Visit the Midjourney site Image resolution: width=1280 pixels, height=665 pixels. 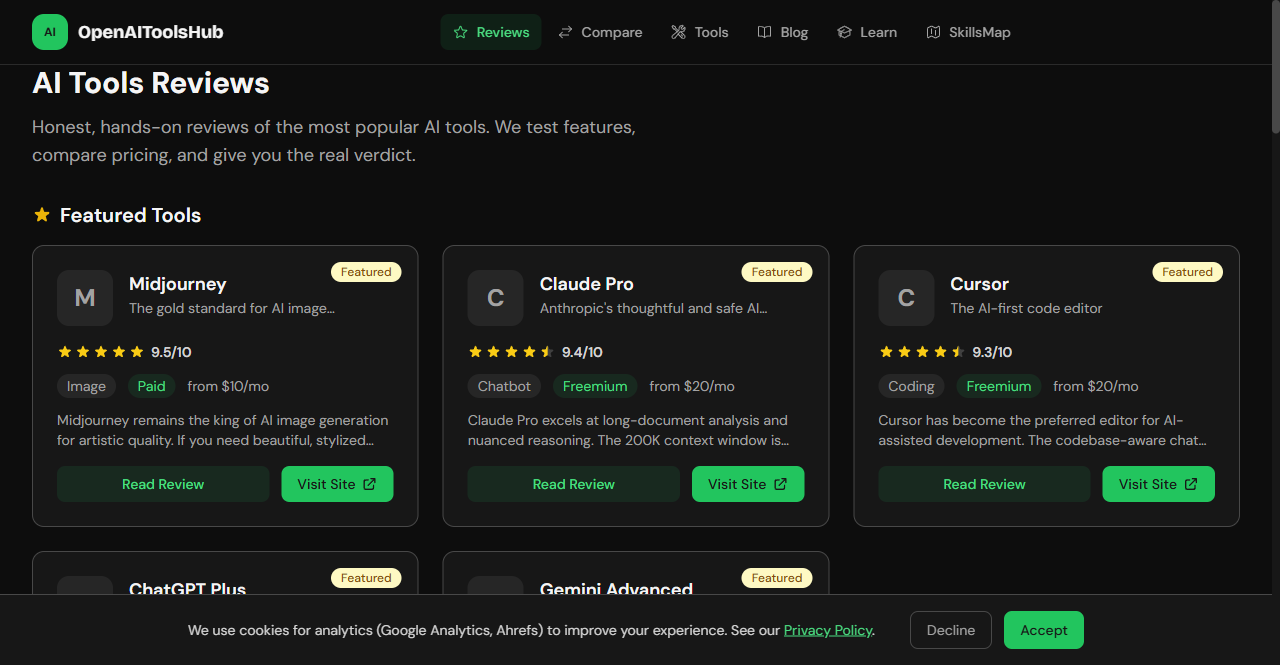337,484
